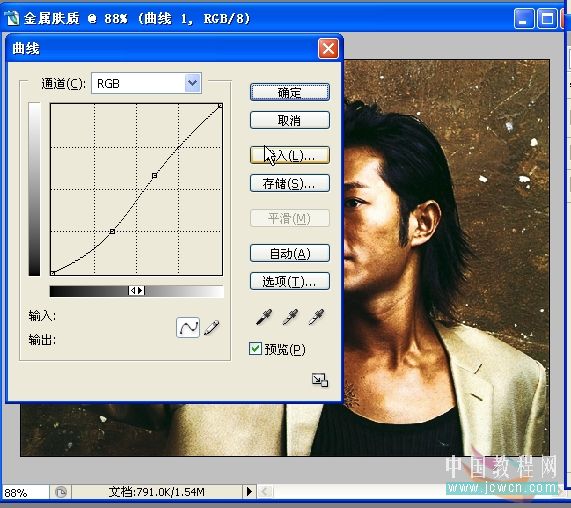The image size is (571, 508).
Task: Toggle the gradient bar direction arrows
Action: click(x=137, y=290)
